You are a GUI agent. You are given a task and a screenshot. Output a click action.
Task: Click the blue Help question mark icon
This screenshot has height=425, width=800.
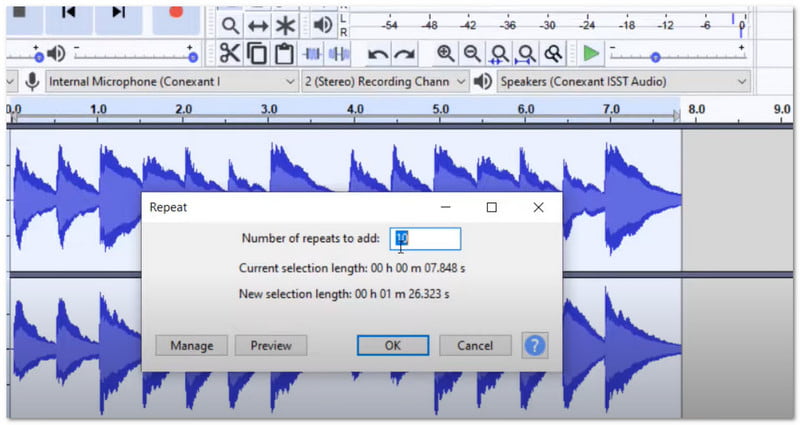pyautogui.click(x=535, y=345)
